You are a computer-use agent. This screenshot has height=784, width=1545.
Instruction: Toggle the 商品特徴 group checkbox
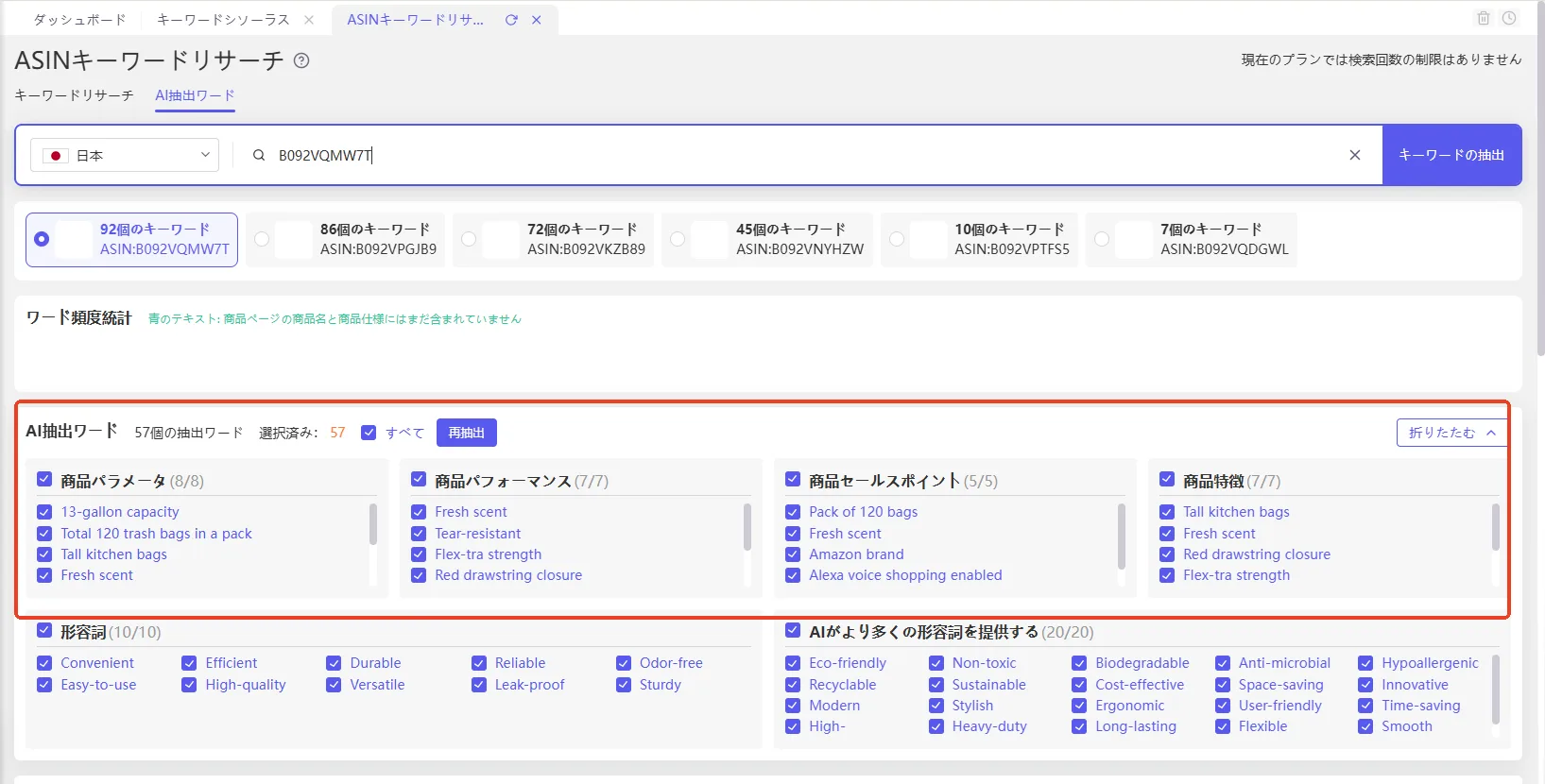1167,479
